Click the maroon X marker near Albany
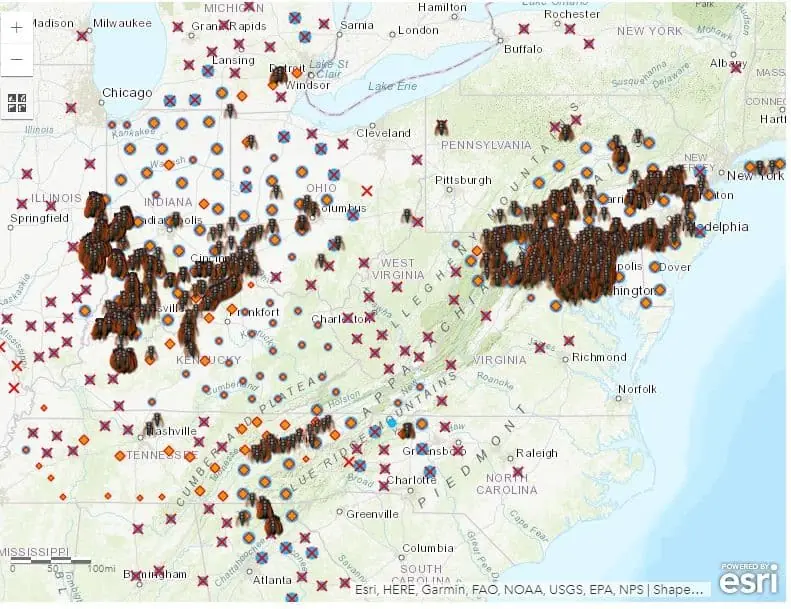Image resolution: width=791 pixels, height=609 pixels. [x=736, y=67]
